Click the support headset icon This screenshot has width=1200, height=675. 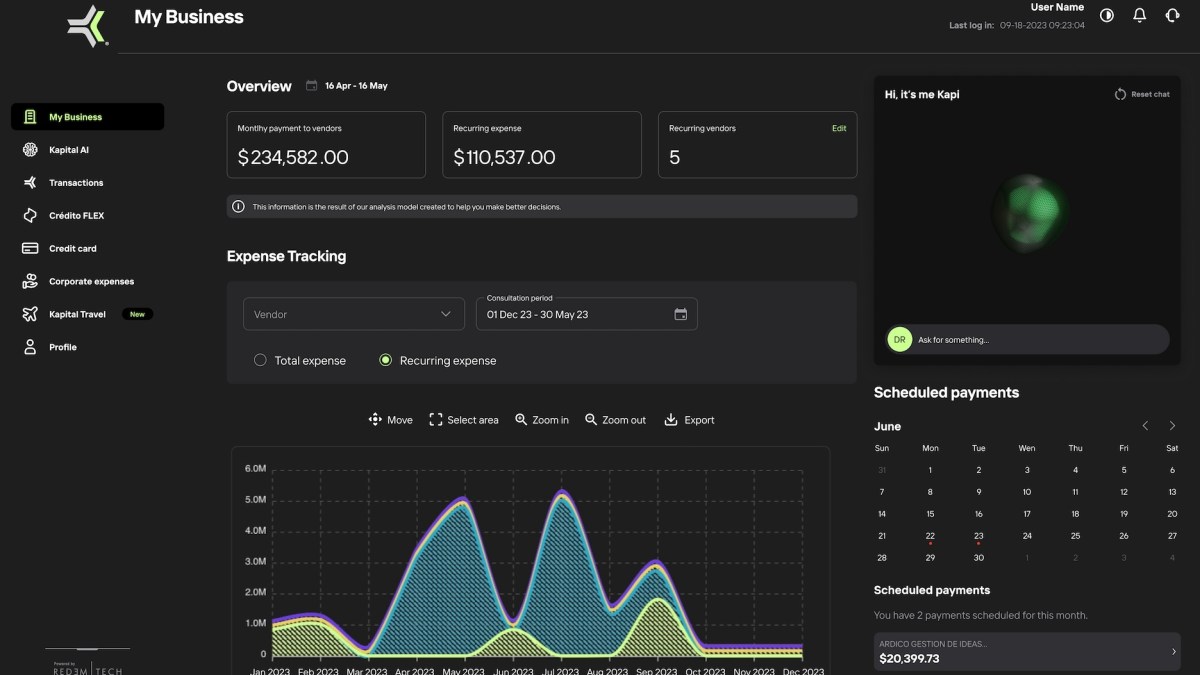pos(1172,16)
